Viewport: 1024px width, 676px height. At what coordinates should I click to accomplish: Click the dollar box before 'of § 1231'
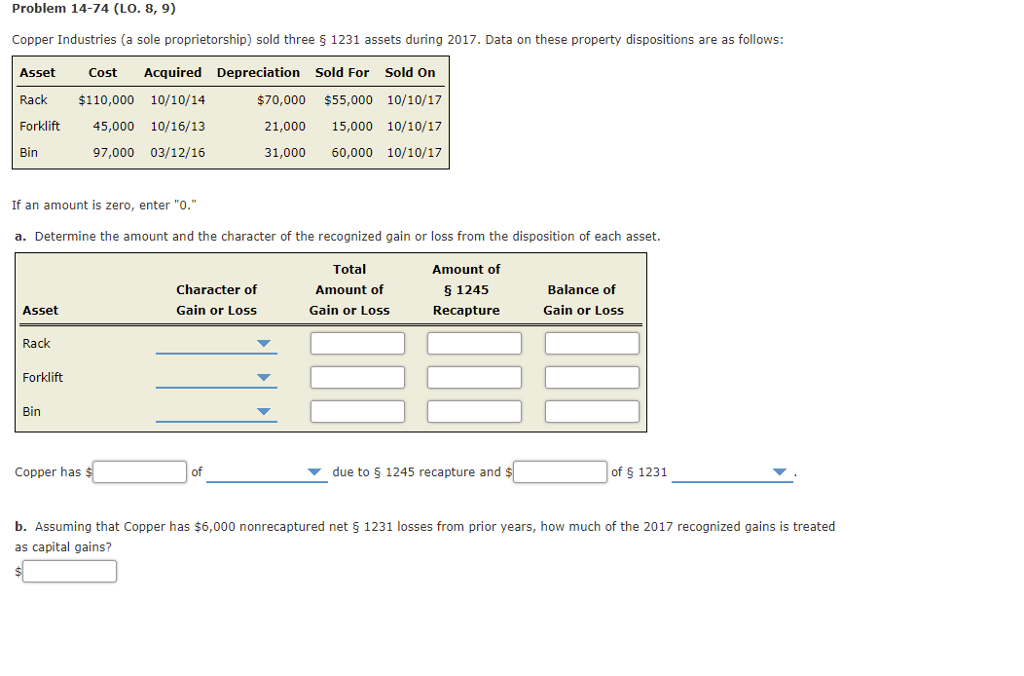click(x=560, y=471)
